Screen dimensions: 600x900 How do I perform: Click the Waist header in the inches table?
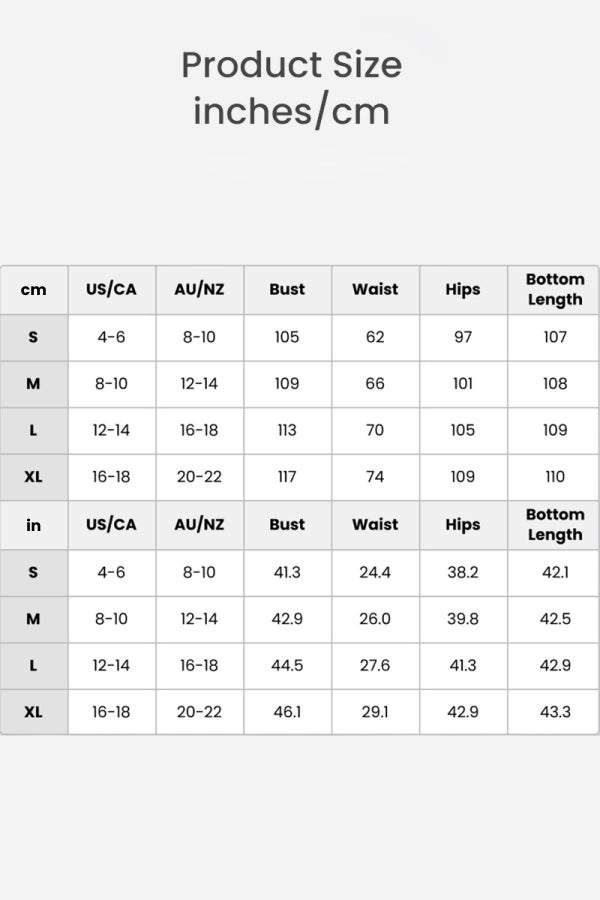pos(375,525)
